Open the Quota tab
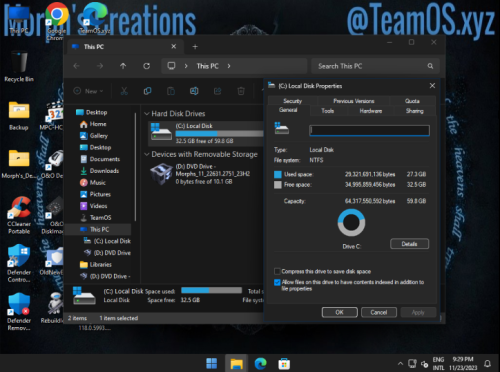The width and height of the screenshot is (500, 372). [x=412, y=101]
